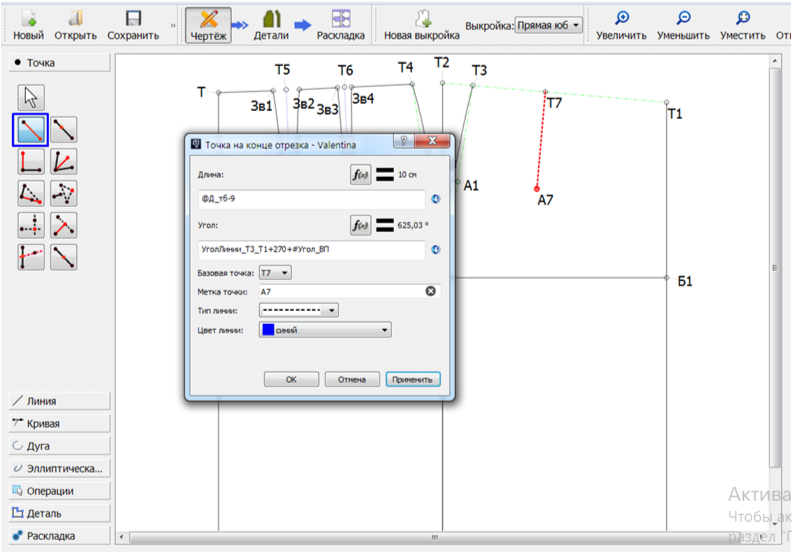Click the Отмена button in dialog
Image resolution: width=792 pixels, height=552 pixels.
pos(352,379)
